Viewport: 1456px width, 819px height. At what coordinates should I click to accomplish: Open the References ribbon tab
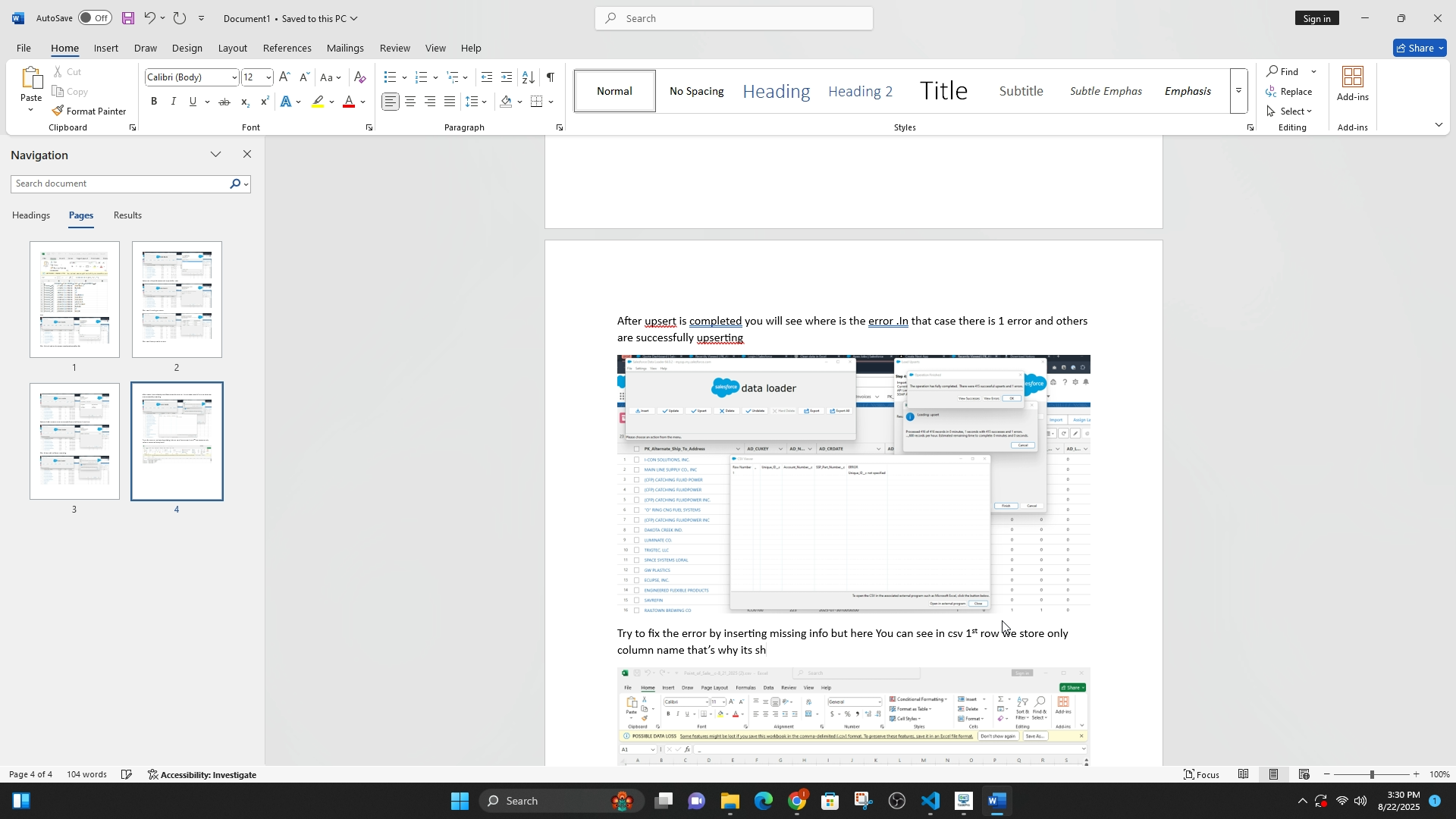(x=287, y=48)
